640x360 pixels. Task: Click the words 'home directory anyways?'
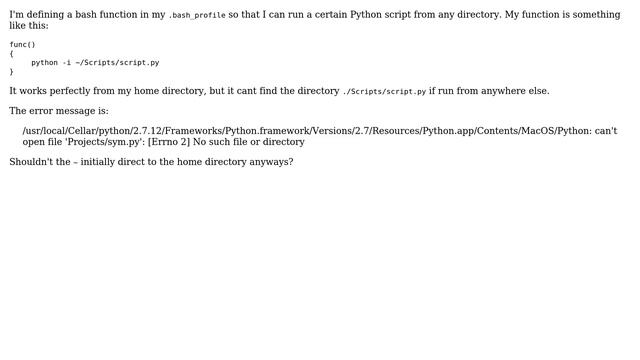[235, 162]
